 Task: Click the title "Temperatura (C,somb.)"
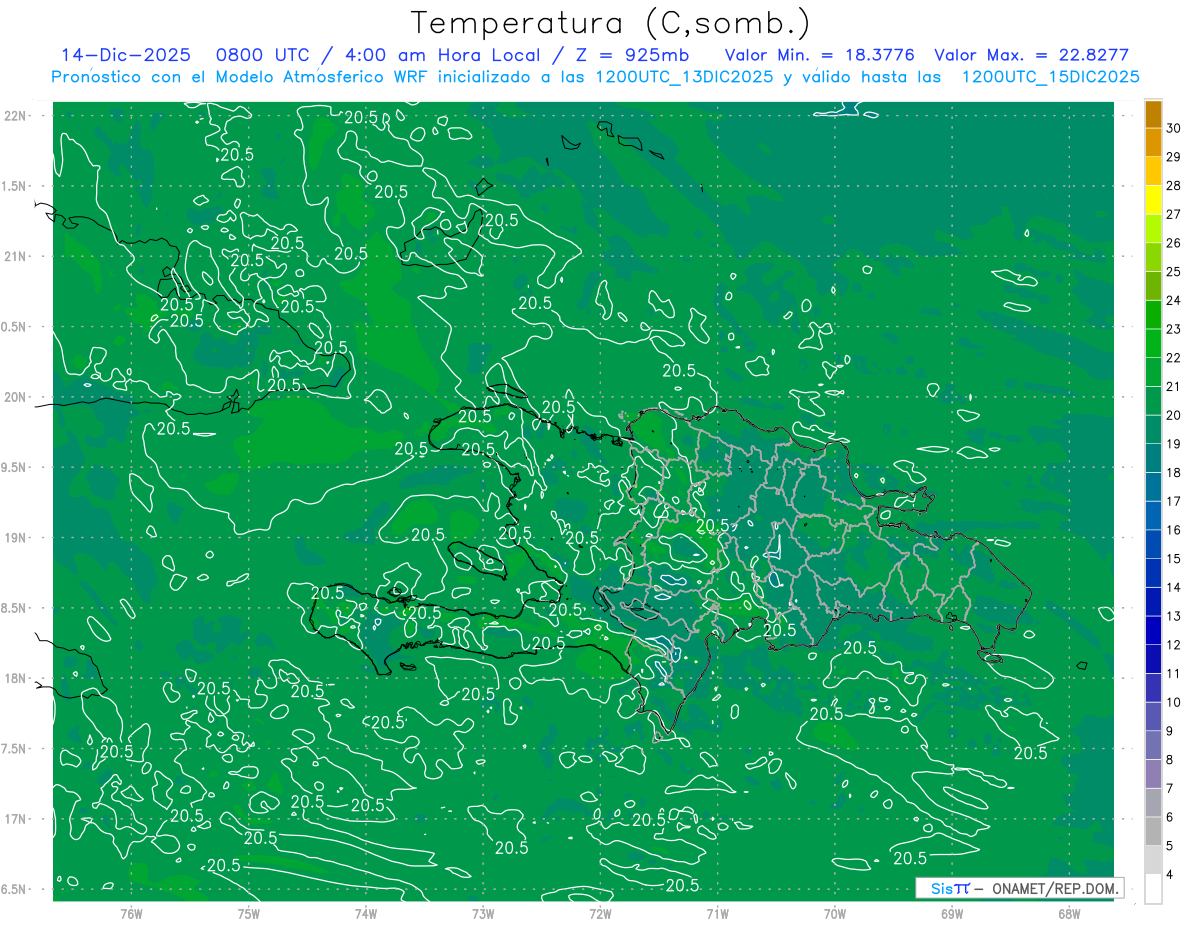(x=611, y=23)
